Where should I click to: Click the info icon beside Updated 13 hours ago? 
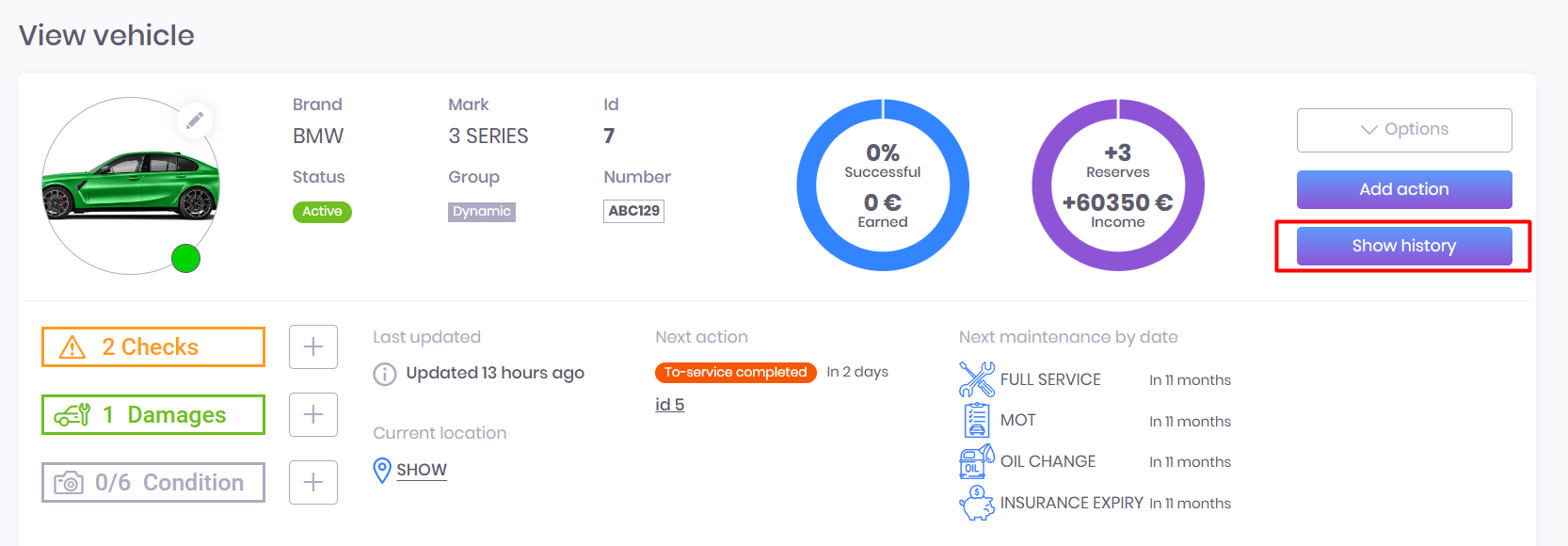click(x=384, y=374)
